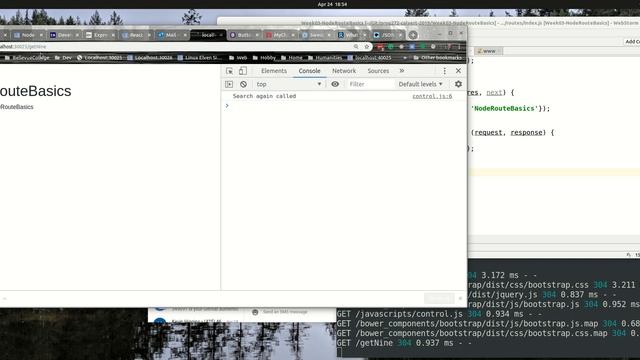Close the current localhost browser tab
The image size is (640, 360).
point(221,35)
